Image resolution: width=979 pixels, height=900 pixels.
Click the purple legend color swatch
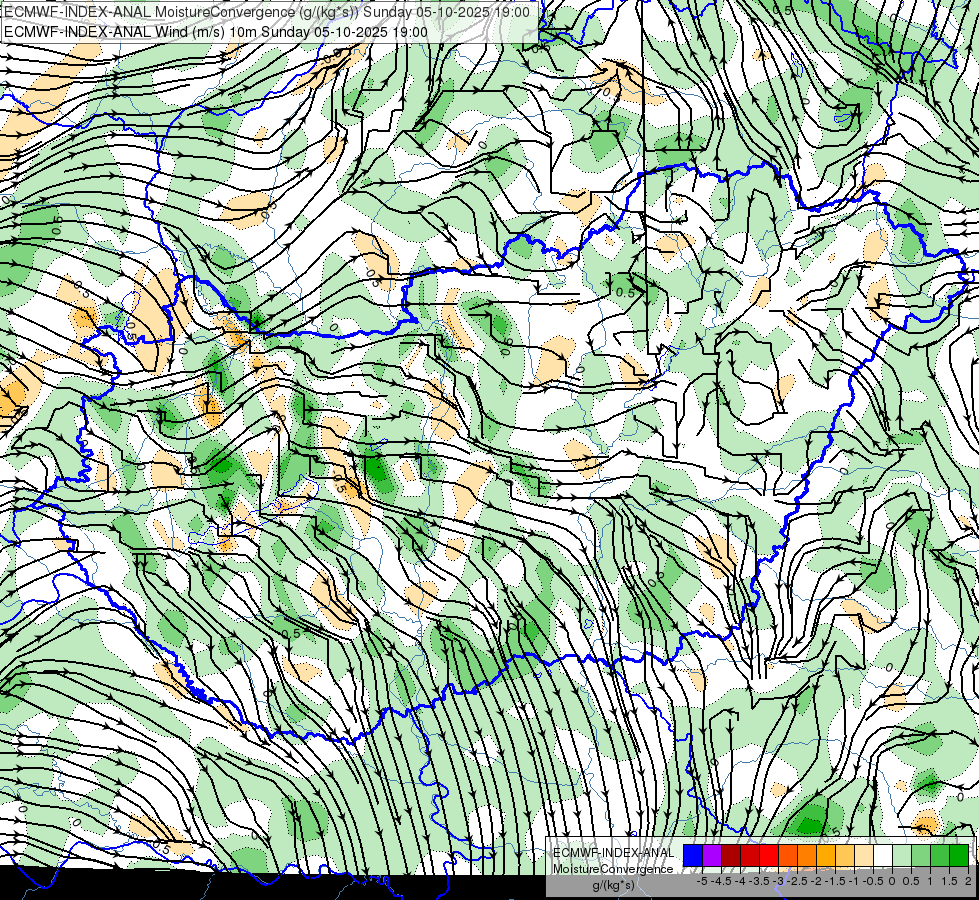[x=712, y=856]
